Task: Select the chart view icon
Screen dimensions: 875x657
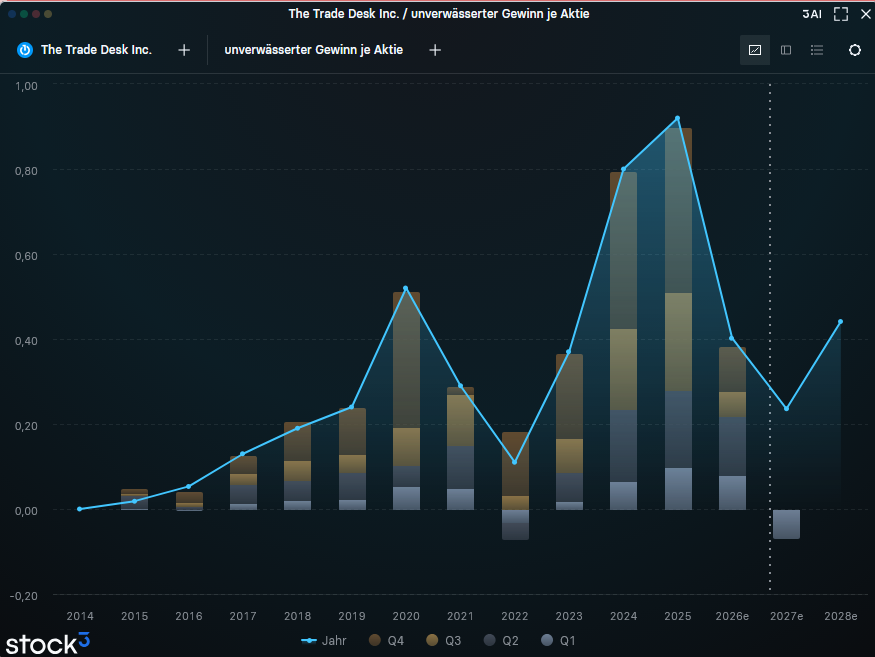Action: click(x=755, y=50)
